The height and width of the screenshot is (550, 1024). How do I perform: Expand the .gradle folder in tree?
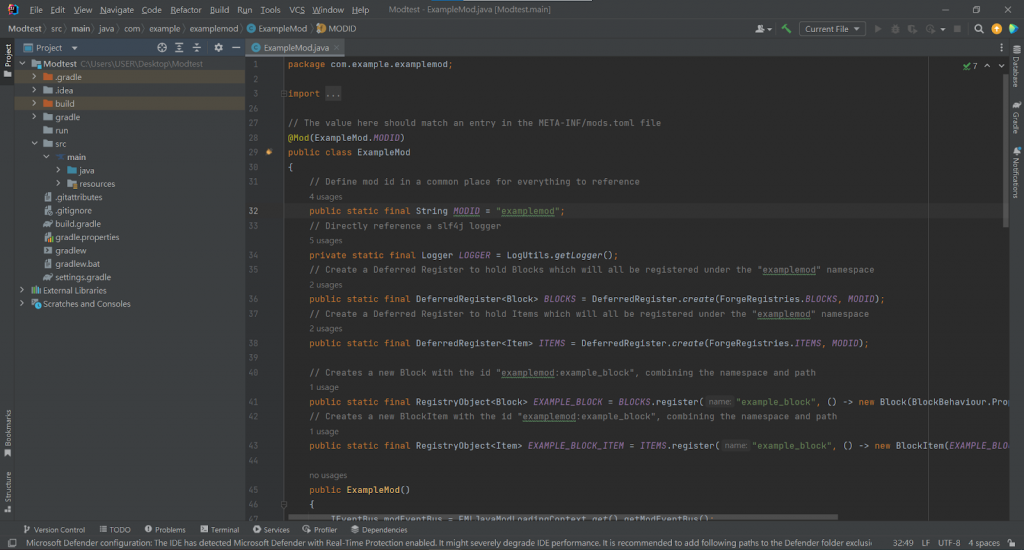(34, 77)
